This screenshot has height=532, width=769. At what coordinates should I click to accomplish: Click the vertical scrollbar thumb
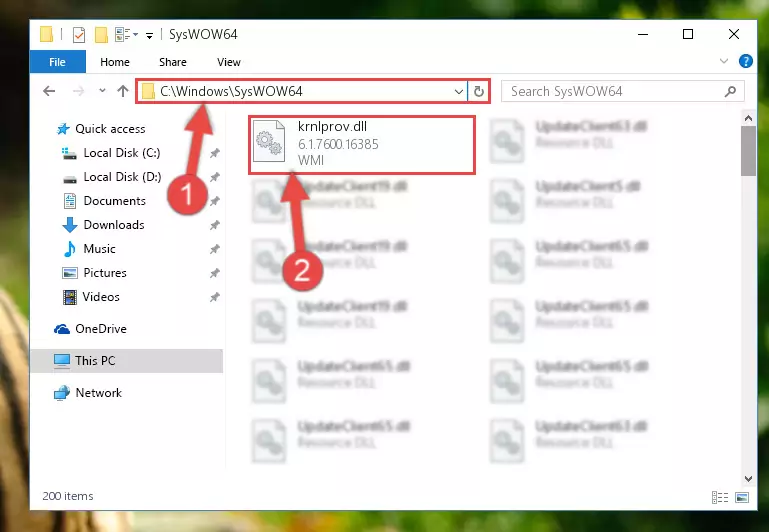(748, 151)
